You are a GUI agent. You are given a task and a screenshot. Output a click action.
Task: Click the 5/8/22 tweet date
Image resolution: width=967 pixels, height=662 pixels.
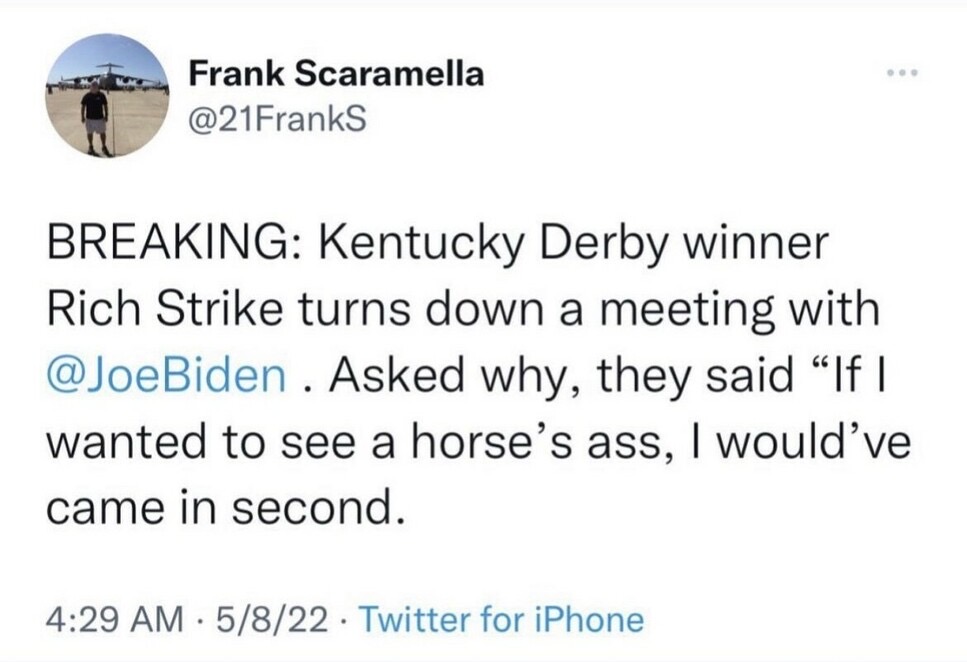click(269, 619)
